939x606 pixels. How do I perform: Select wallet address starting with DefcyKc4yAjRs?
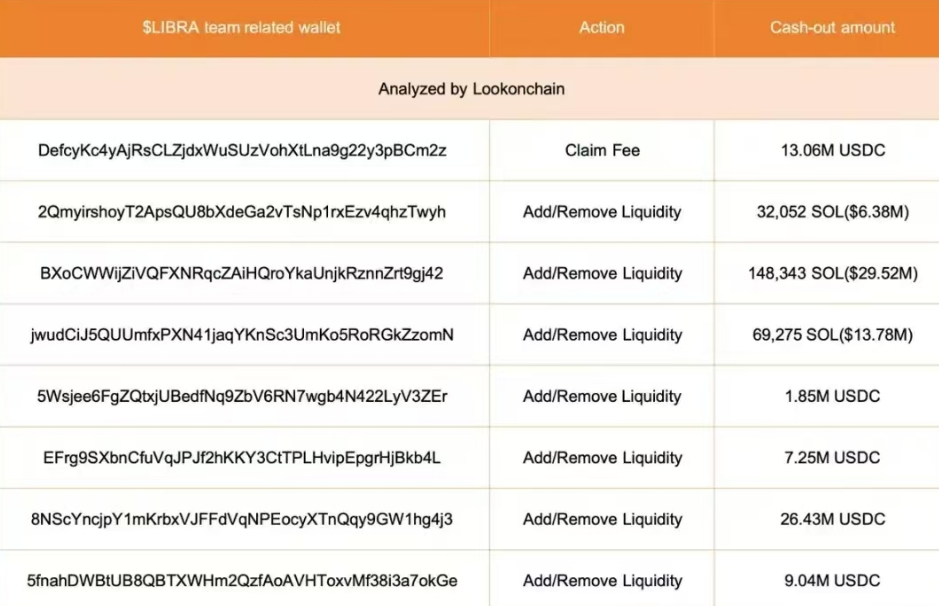pyautogui.click(x=242, y=150)
